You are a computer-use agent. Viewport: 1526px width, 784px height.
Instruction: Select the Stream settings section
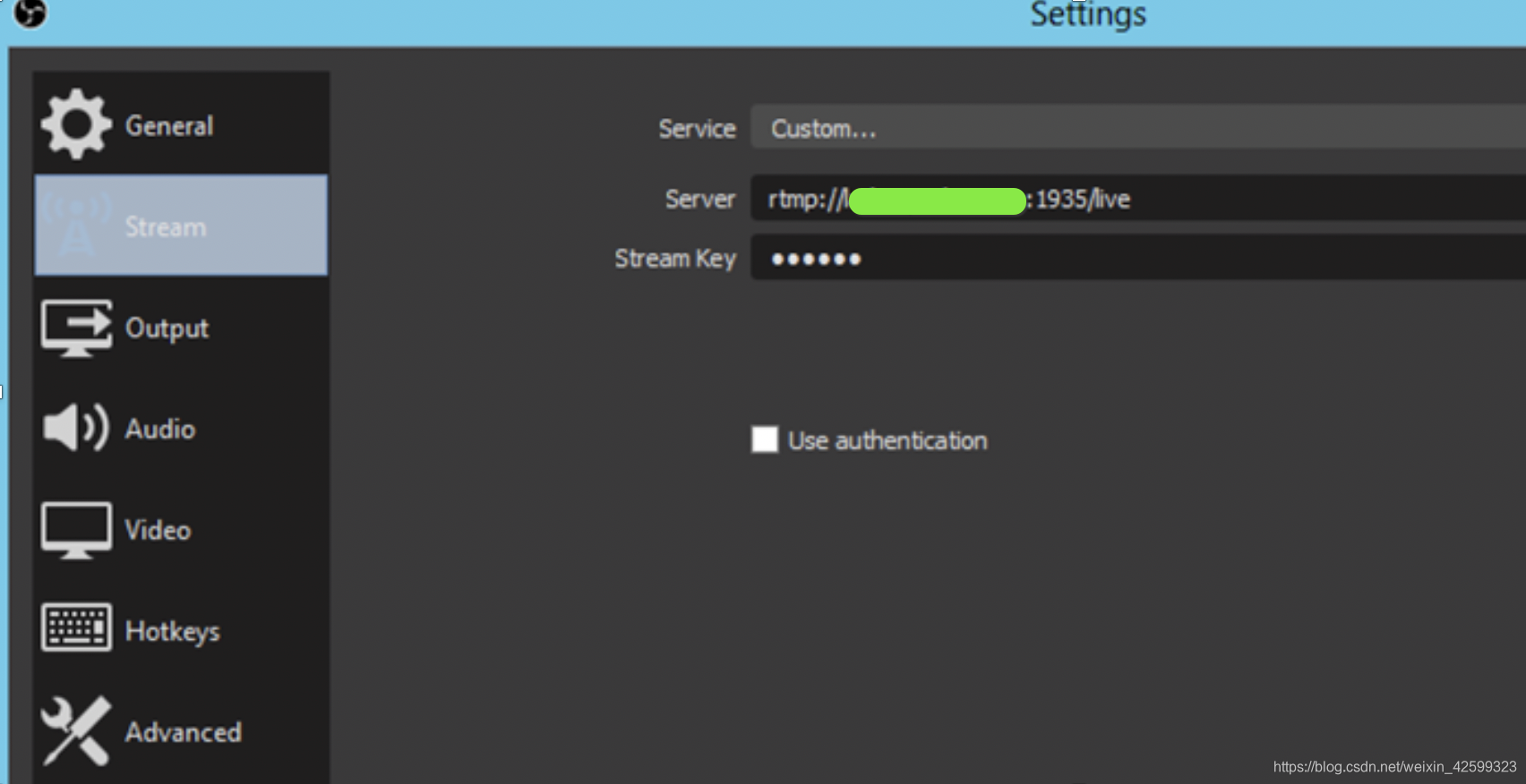click(x=181, y=225)
